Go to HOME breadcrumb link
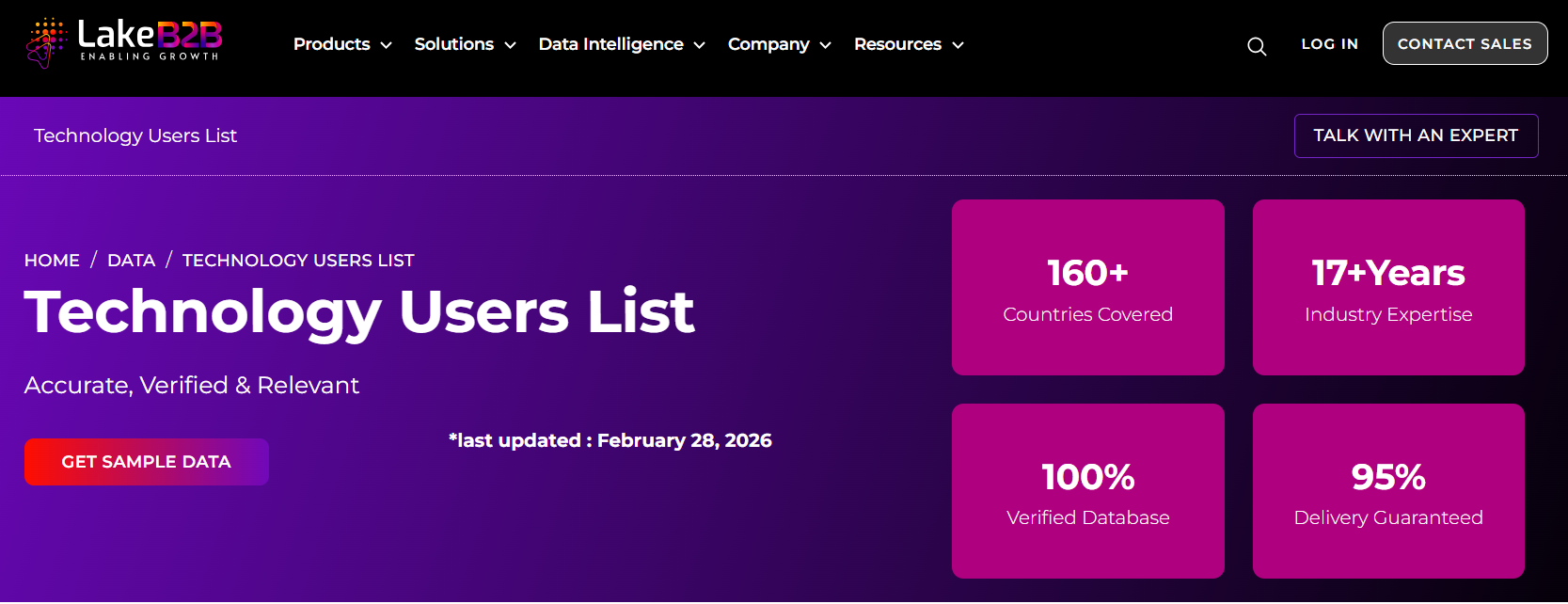 tap(52, 261)
